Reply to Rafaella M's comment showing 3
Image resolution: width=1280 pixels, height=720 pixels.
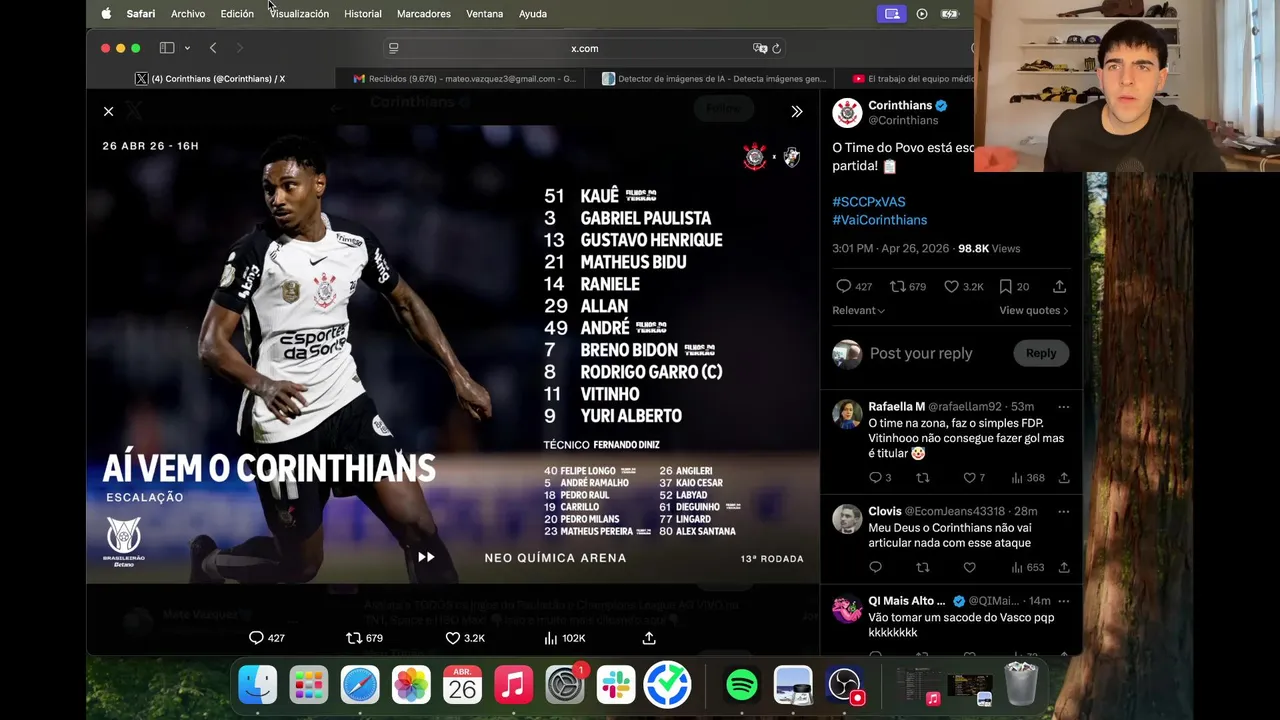875,478
